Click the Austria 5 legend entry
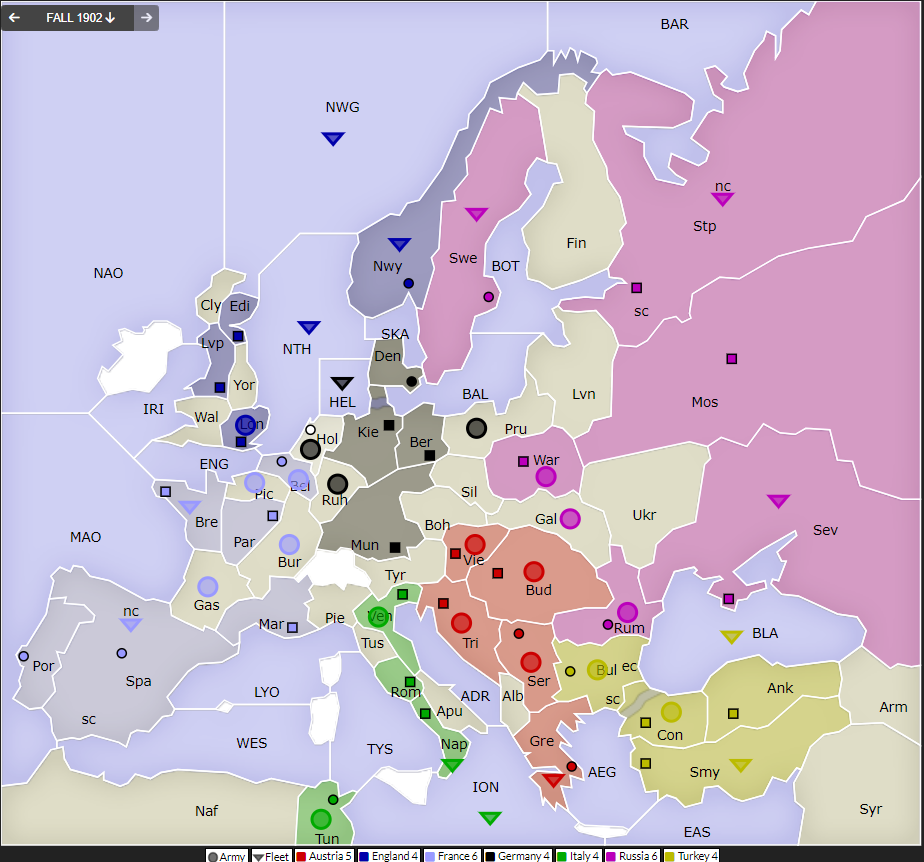This screenshot has width=924, height=862. point(324,856)
